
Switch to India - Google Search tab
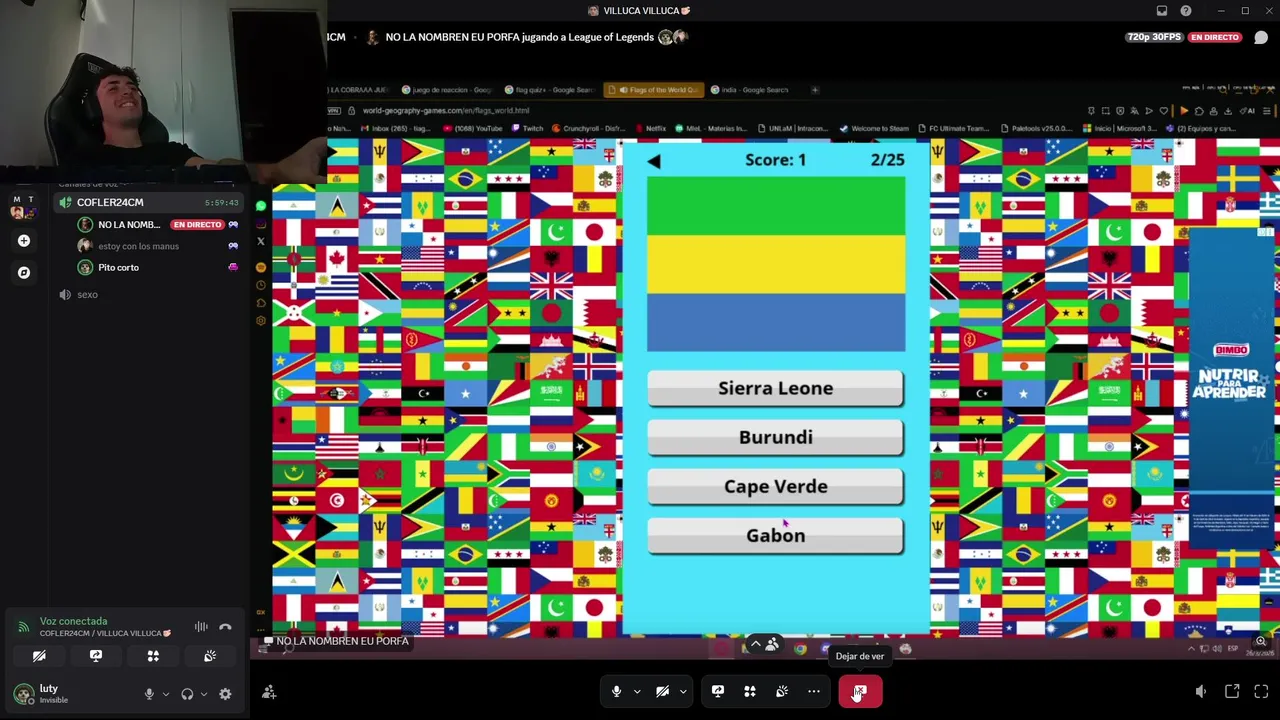pyautogui.click(x=754, y=90)
